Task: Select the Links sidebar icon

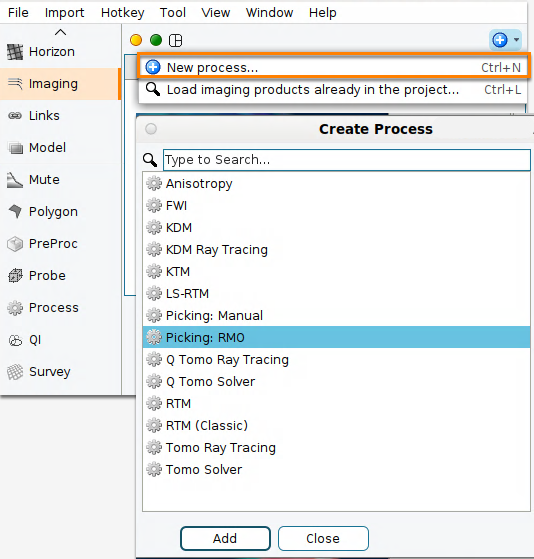Action: pyautogui.click(x=15, y=116)
